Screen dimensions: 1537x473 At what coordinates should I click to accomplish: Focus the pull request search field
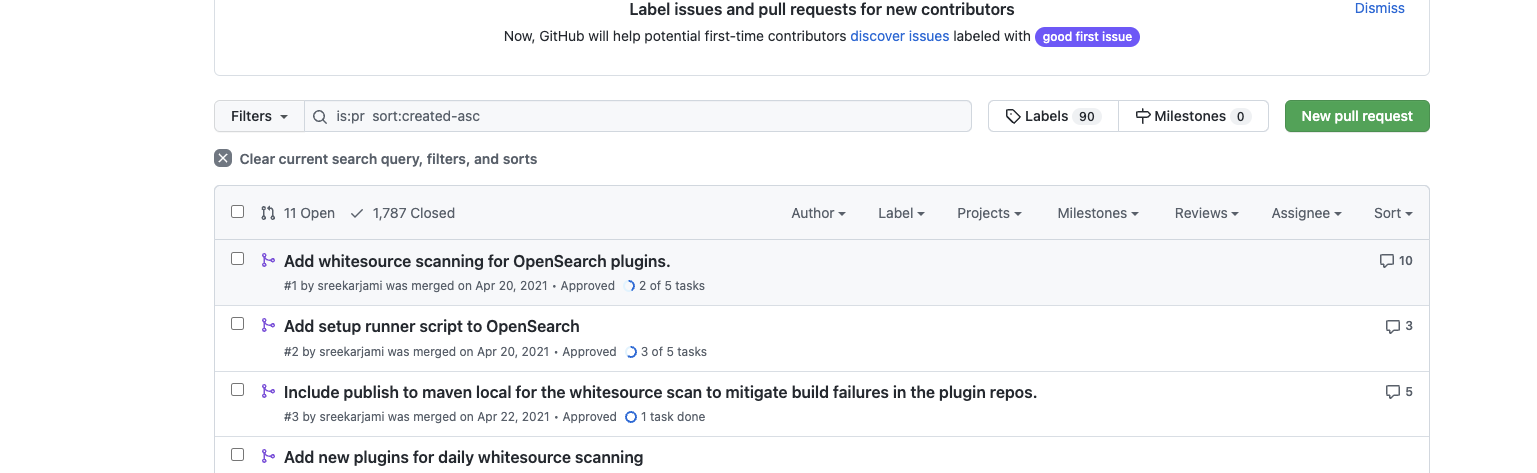pyautogui.click(x=638, y=116)
